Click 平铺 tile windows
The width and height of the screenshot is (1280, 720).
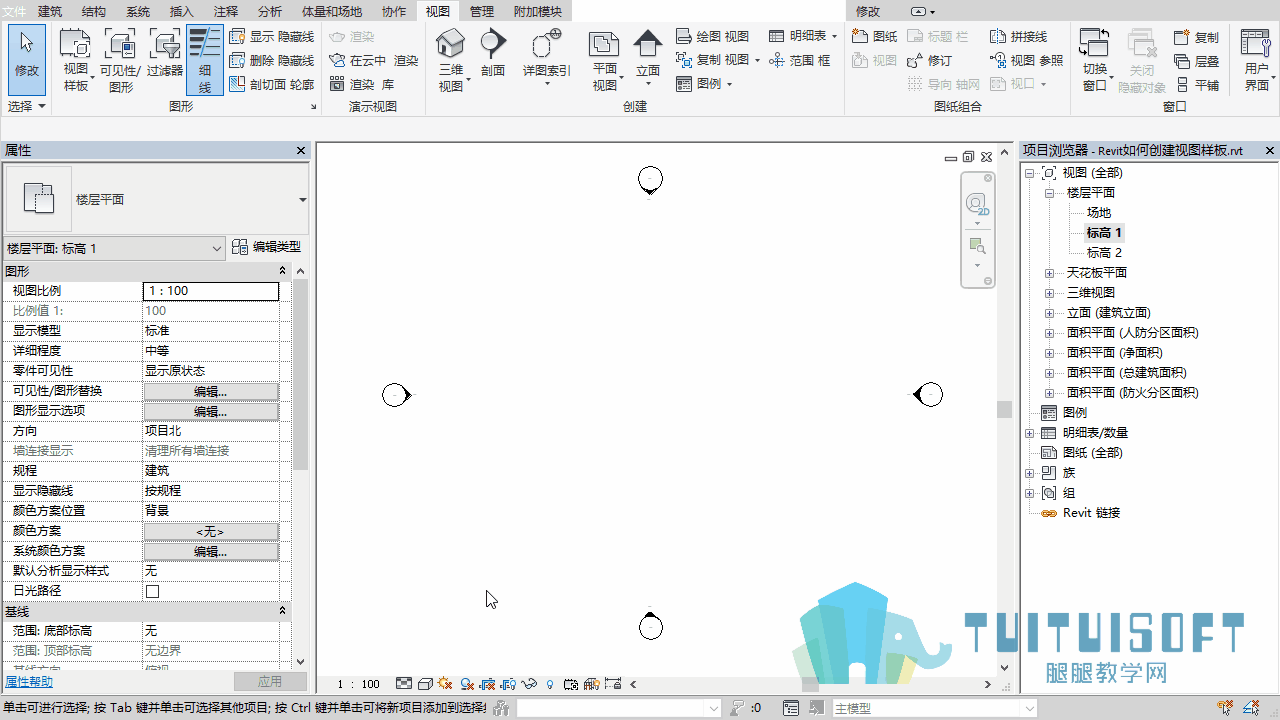coord(1196,85)
